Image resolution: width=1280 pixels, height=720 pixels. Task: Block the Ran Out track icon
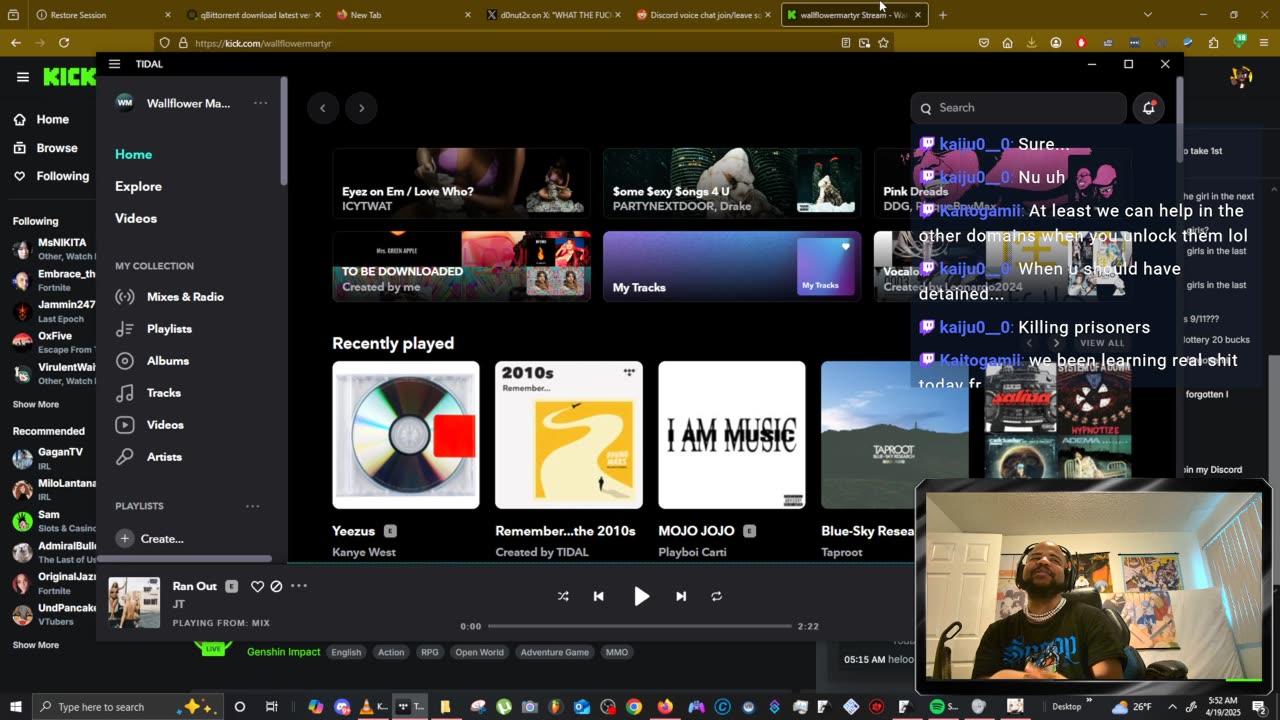276,586
